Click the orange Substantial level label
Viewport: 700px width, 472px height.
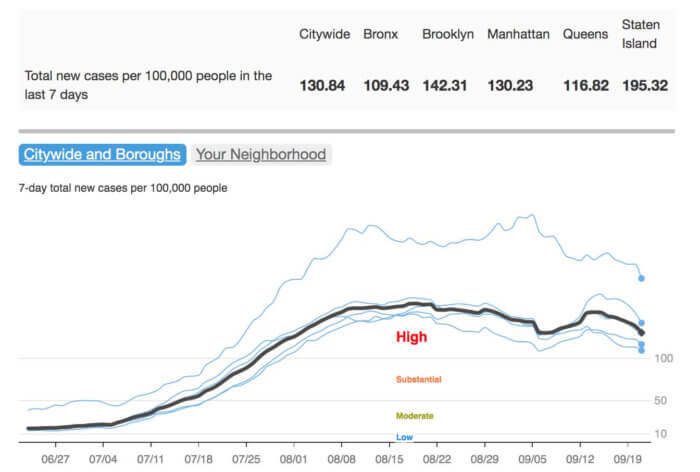pos(418,380)
